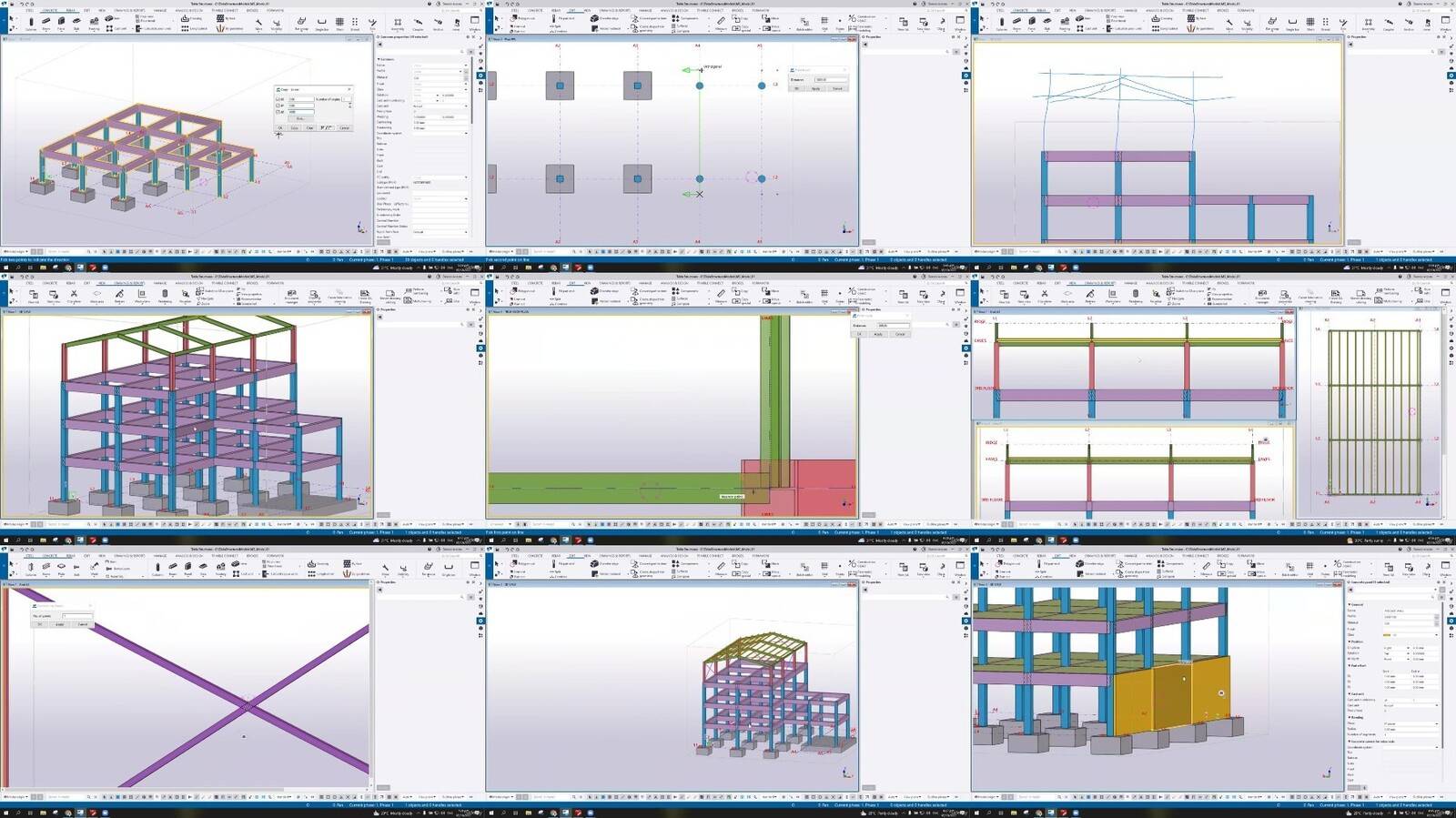Choose the Mesh tool in the Copy dialog window
The image size is (1456, 818).
[x=340, y=23]
